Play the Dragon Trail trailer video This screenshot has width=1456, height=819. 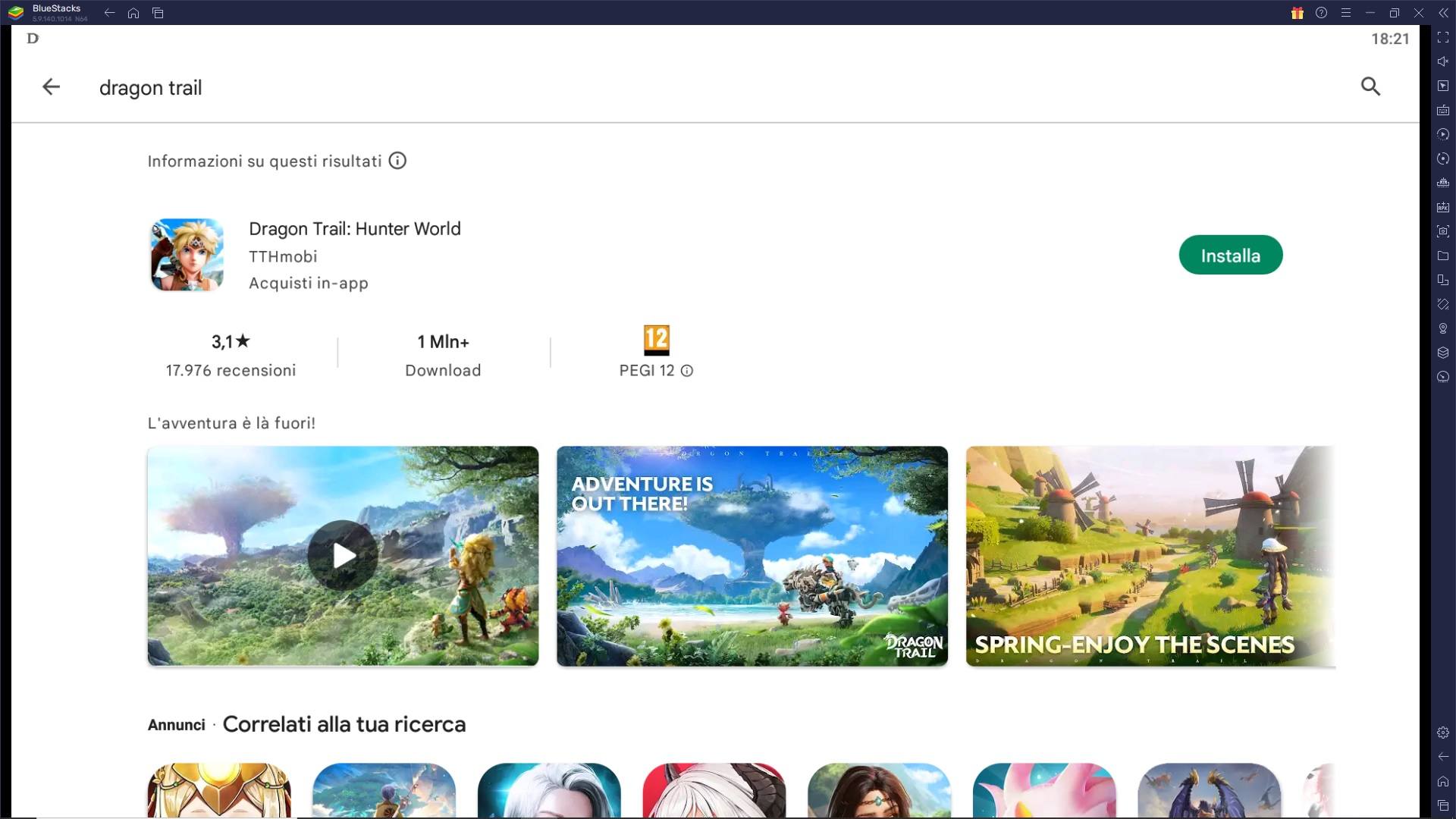343,556
